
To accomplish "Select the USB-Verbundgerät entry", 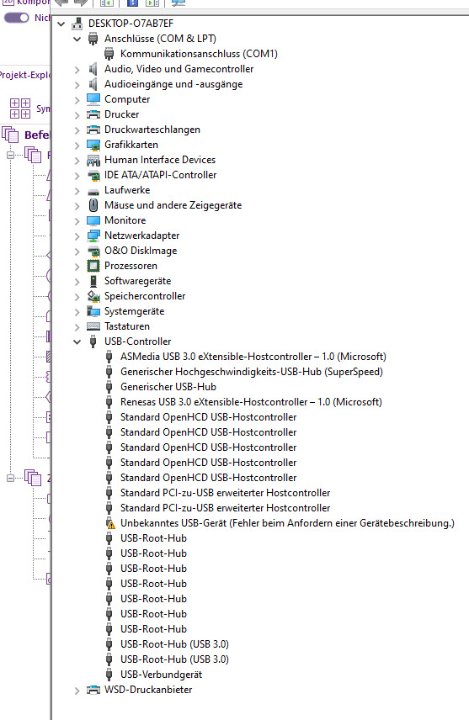I will (161, 675).
